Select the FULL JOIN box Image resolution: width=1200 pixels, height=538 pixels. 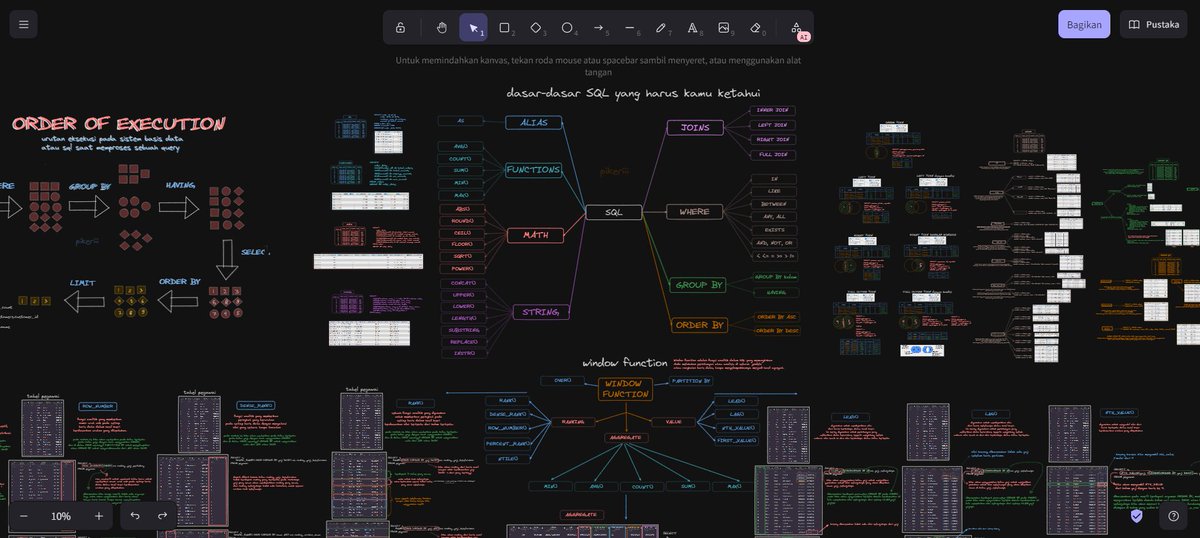[x=773, y=155]
